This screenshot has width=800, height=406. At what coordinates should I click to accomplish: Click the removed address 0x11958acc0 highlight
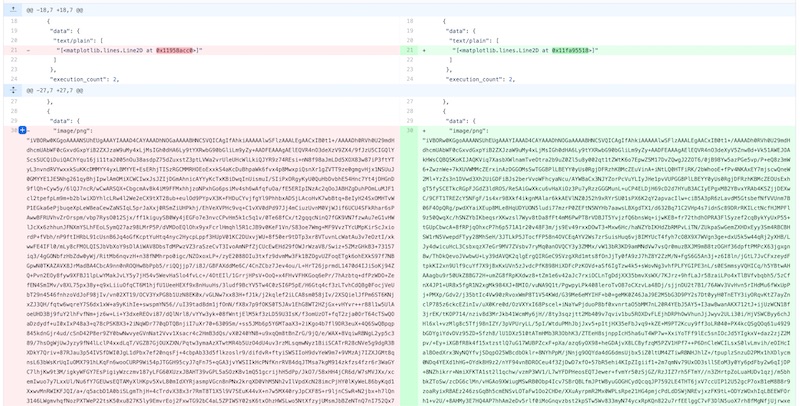180,48
